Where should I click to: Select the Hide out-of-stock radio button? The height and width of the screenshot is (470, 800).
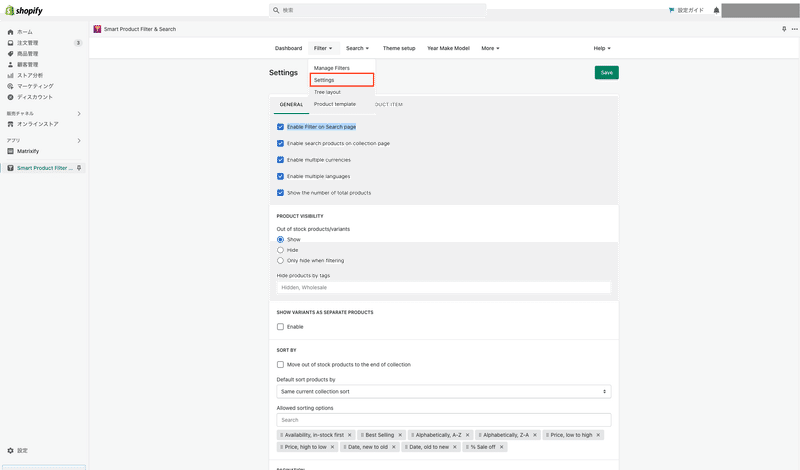(x=280, y=250)
